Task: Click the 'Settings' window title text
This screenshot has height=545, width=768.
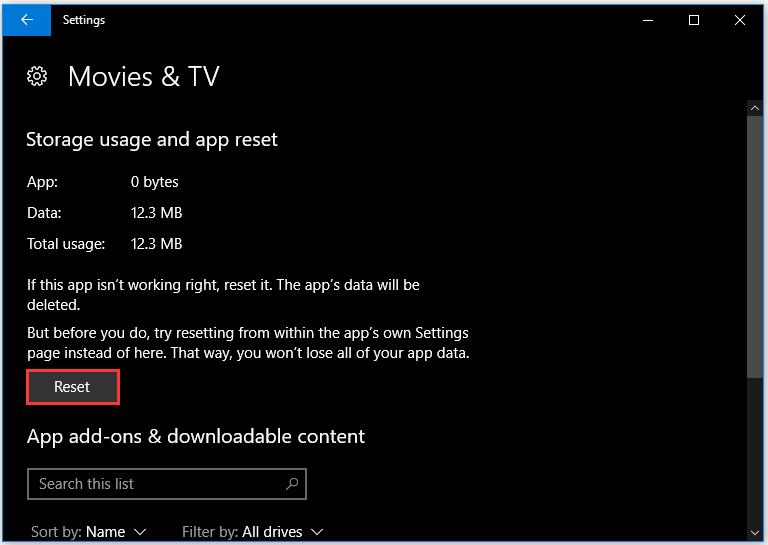Action: [x=84, y=20]
